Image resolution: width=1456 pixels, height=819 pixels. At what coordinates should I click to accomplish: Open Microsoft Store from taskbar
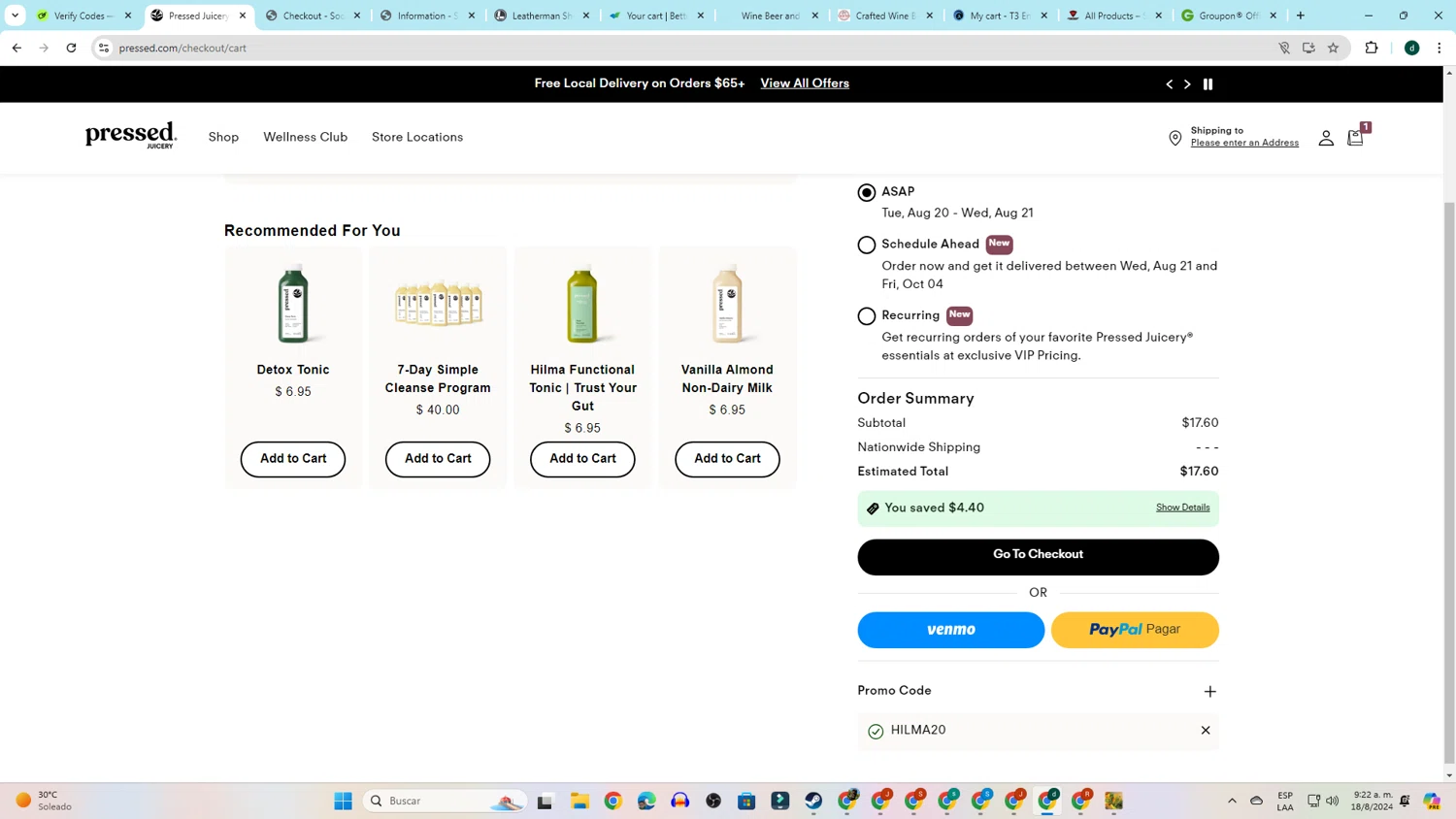[746, 801]
